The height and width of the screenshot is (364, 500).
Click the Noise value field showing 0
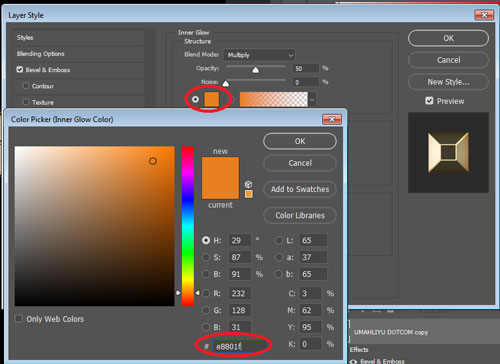pyautogui.click(x=306, y=82)
